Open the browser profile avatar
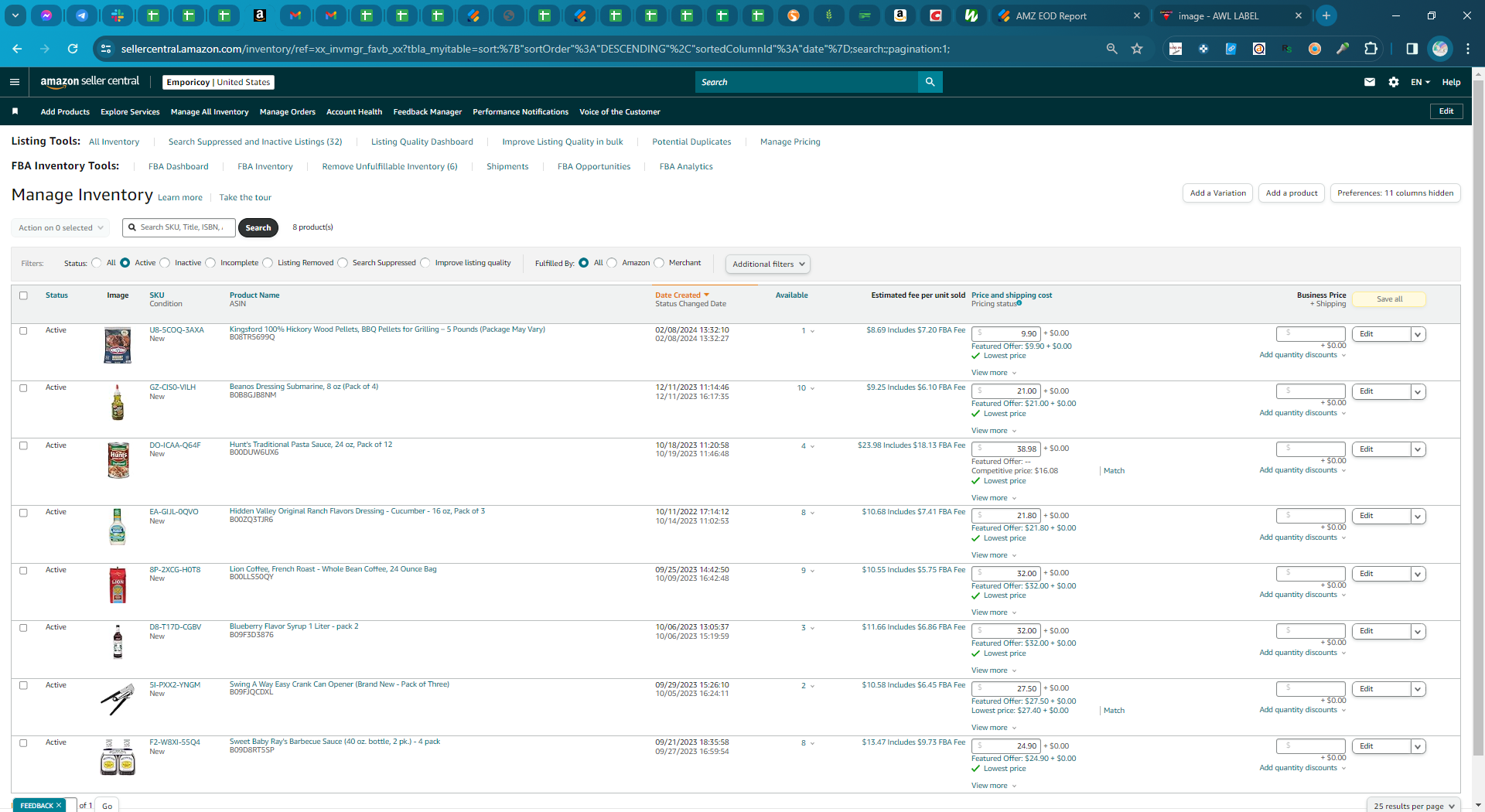The height and width of the screenshot is (812, 1485). click(1440, 49)
